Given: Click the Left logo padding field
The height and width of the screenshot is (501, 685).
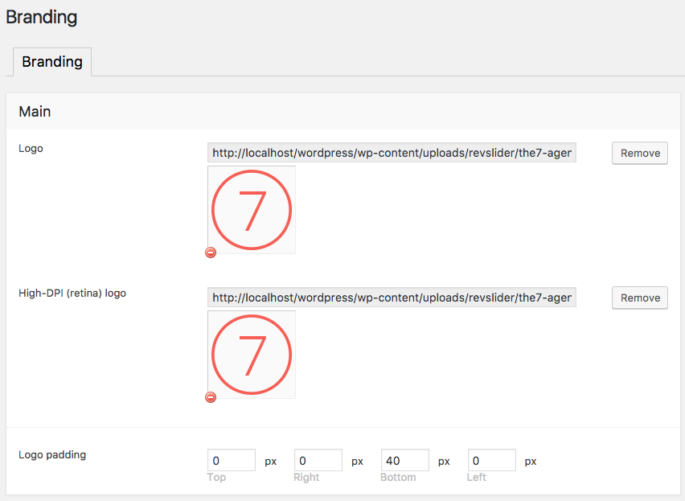Looking at the screenshot, I should (x=492, y=461).
